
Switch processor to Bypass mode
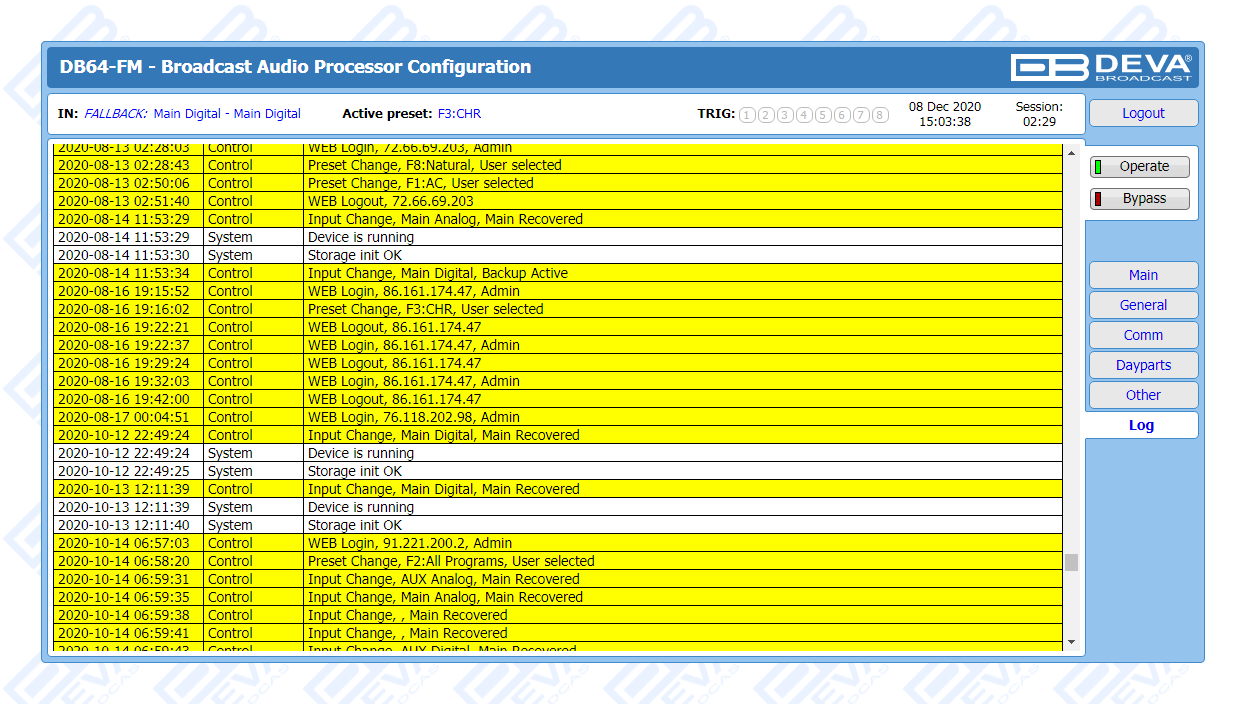pos(1140,199)
